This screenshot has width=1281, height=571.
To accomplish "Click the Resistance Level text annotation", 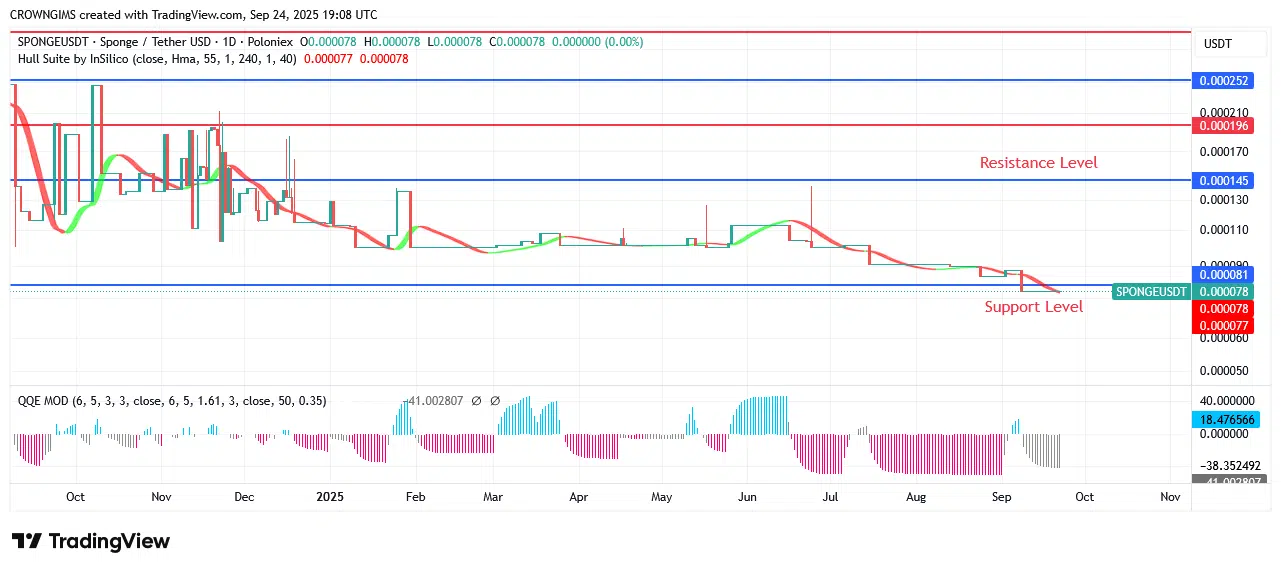I will 1038,163.
